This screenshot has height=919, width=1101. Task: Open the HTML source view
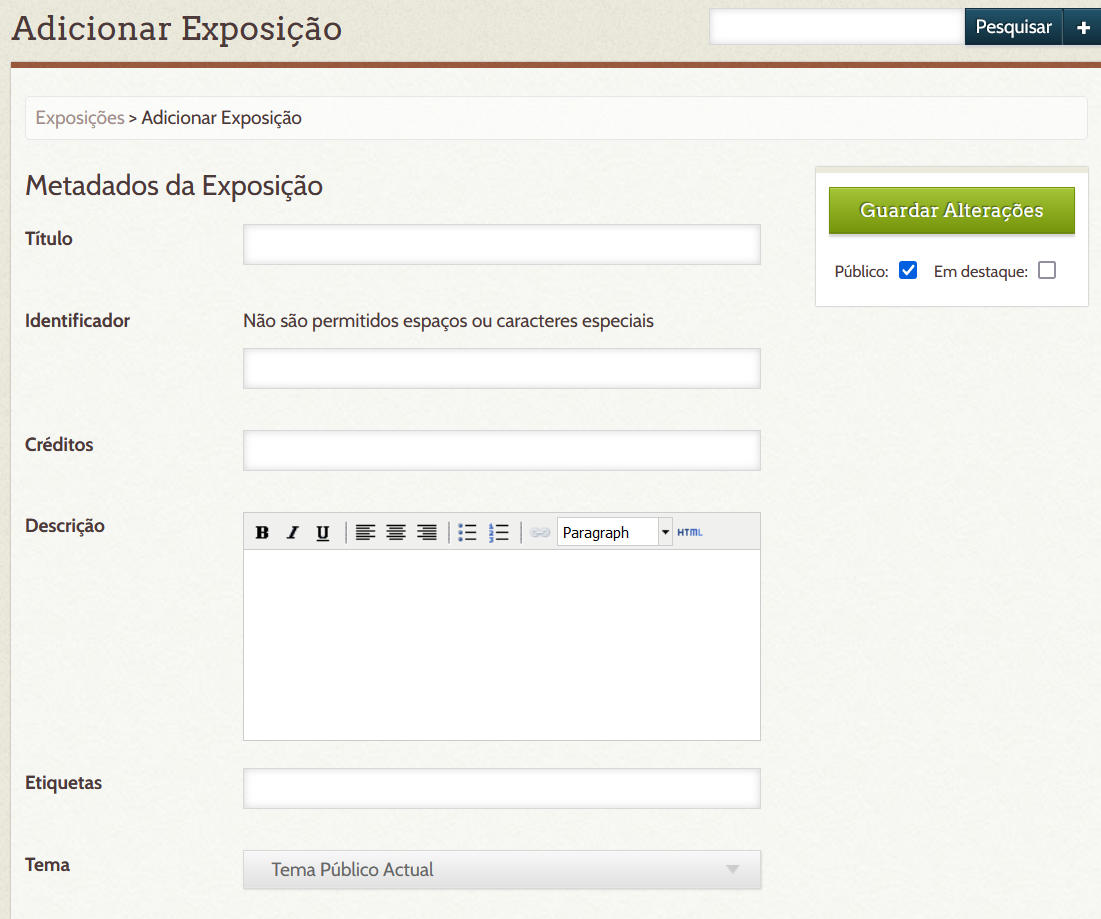690,532
